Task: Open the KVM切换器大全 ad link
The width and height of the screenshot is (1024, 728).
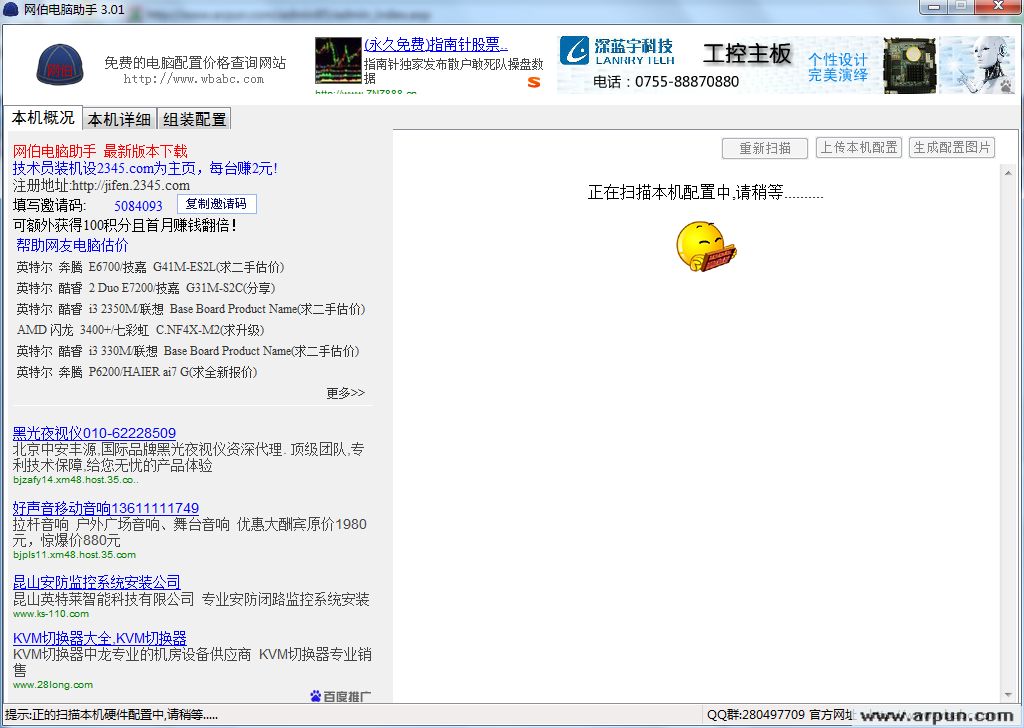Action: 100,638
